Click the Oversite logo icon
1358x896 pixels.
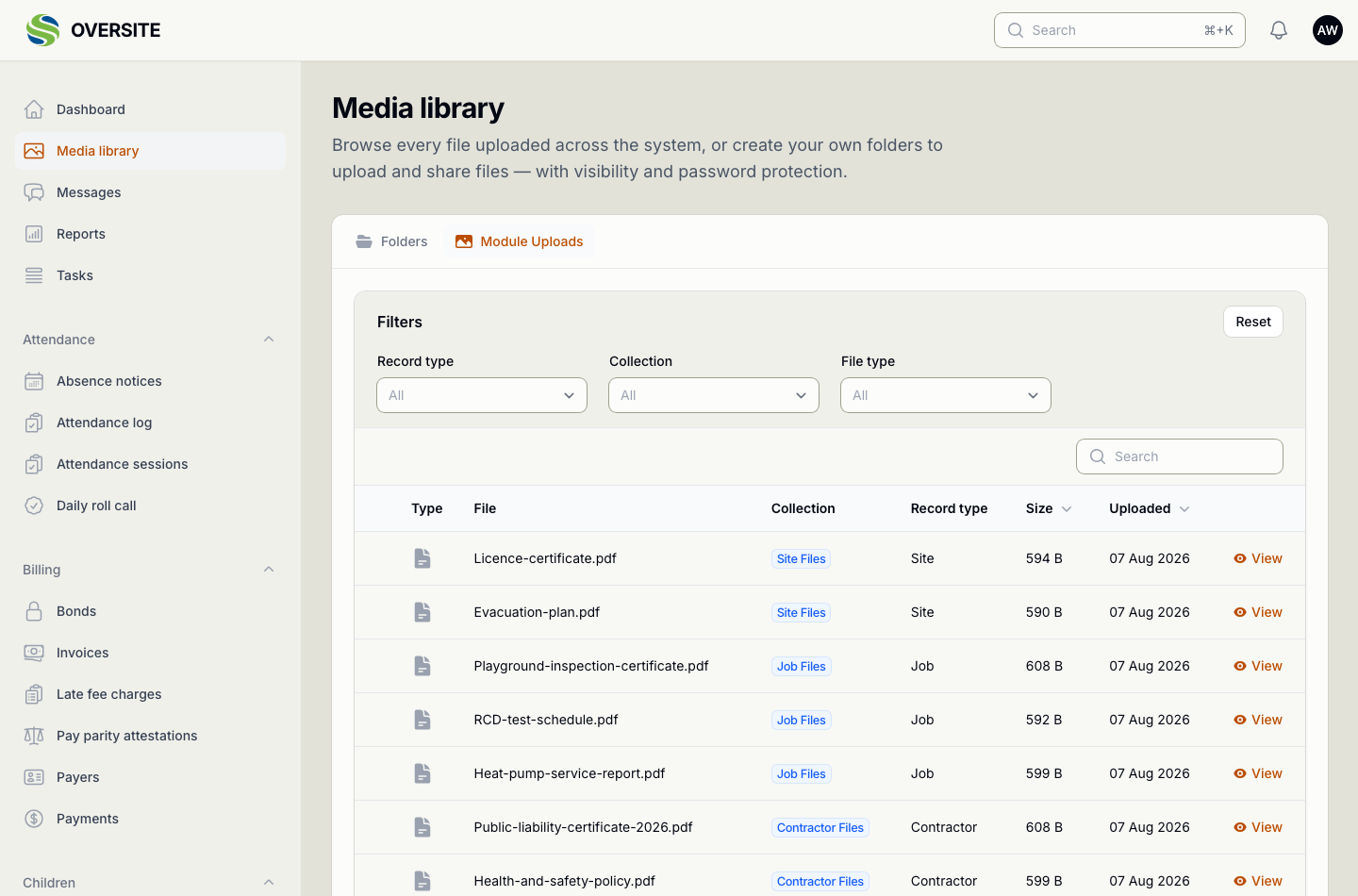point(42,30)
